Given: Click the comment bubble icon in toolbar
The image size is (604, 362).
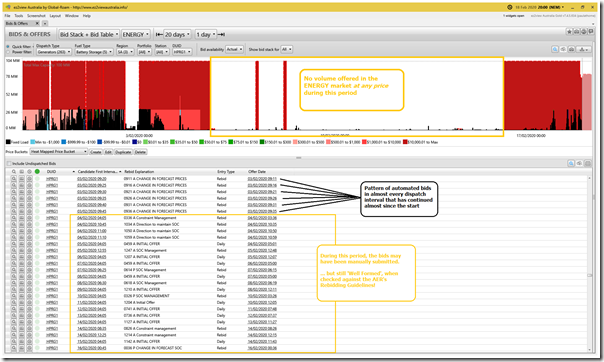Looking at the screenshot, I should pos(591,32).
